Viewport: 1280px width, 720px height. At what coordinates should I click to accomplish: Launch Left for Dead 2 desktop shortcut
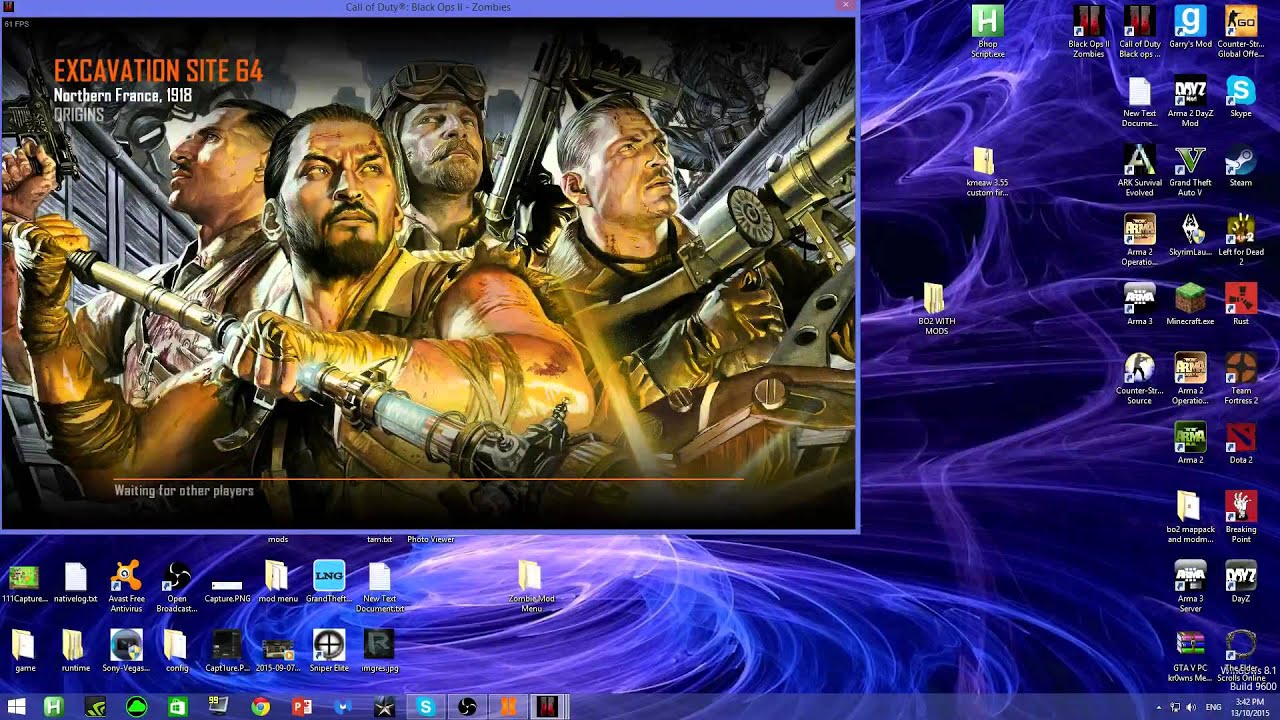tap(1241, 240)
